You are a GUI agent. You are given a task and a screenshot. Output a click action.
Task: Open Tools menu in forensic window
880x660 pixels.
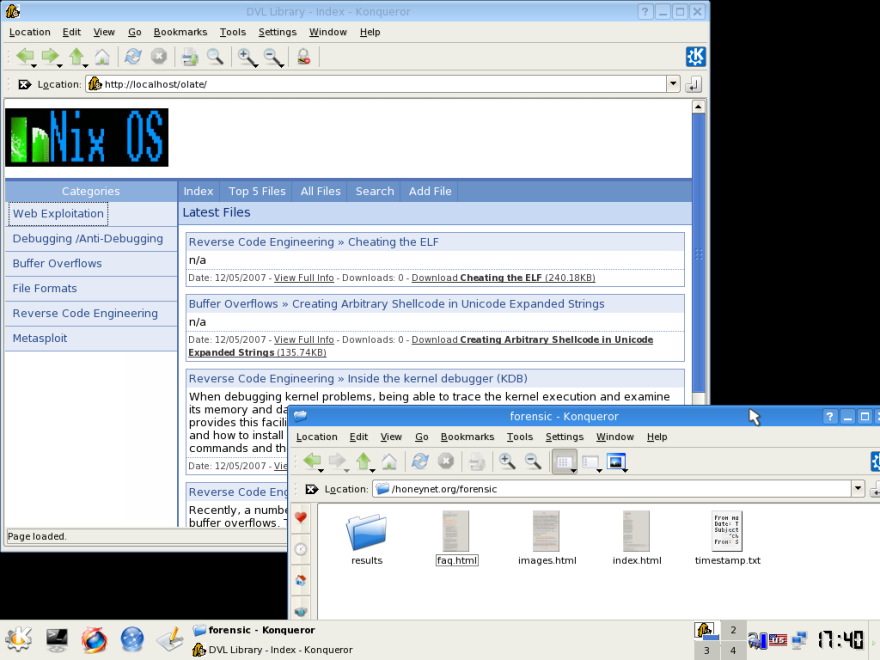click(x=520, y=437)
